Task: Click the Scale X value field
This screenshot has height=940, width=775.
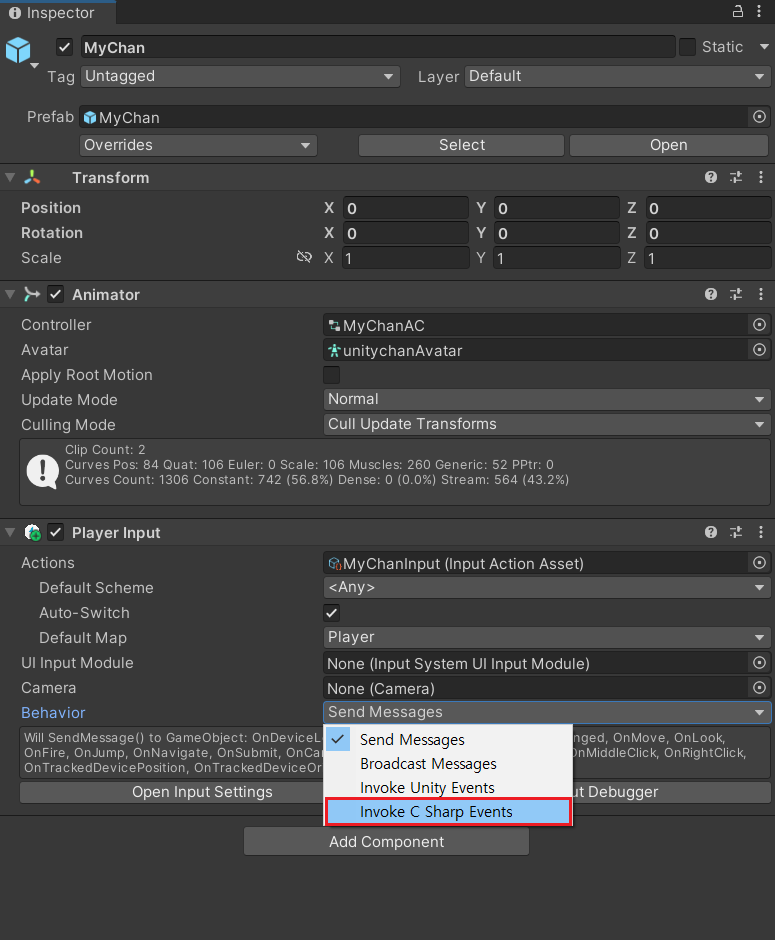Action: point(406,258)
